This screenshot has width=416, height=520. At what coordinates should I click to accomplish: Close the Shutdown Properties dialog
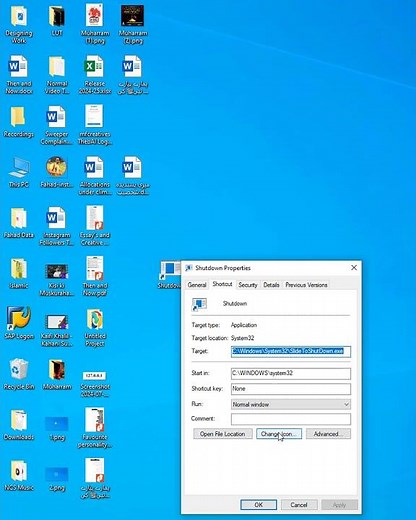coord(354,268)
